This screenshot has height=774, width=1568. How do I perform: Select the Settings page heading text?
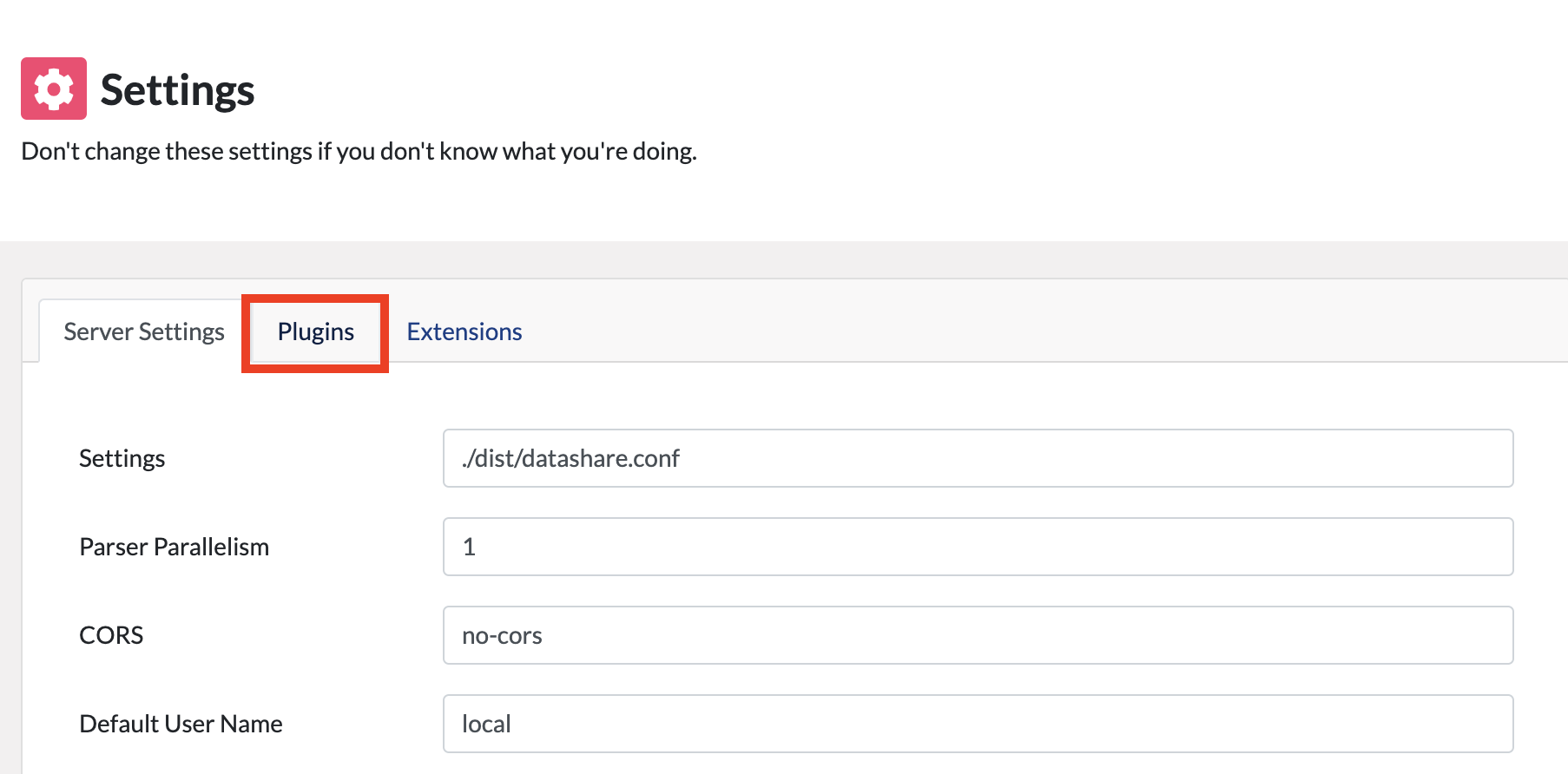tap(177, 90)
